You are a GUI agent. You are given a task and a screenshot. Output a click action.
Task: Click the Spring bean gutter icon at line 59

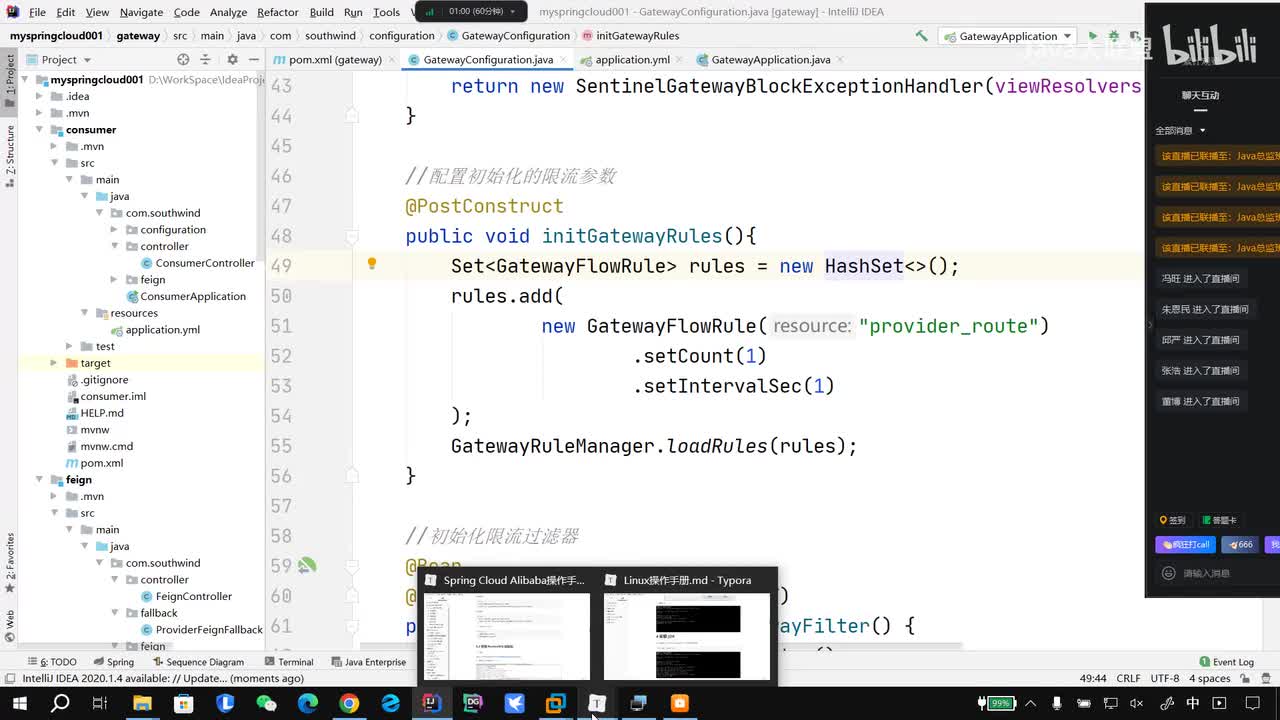click(x=307, y=565)
